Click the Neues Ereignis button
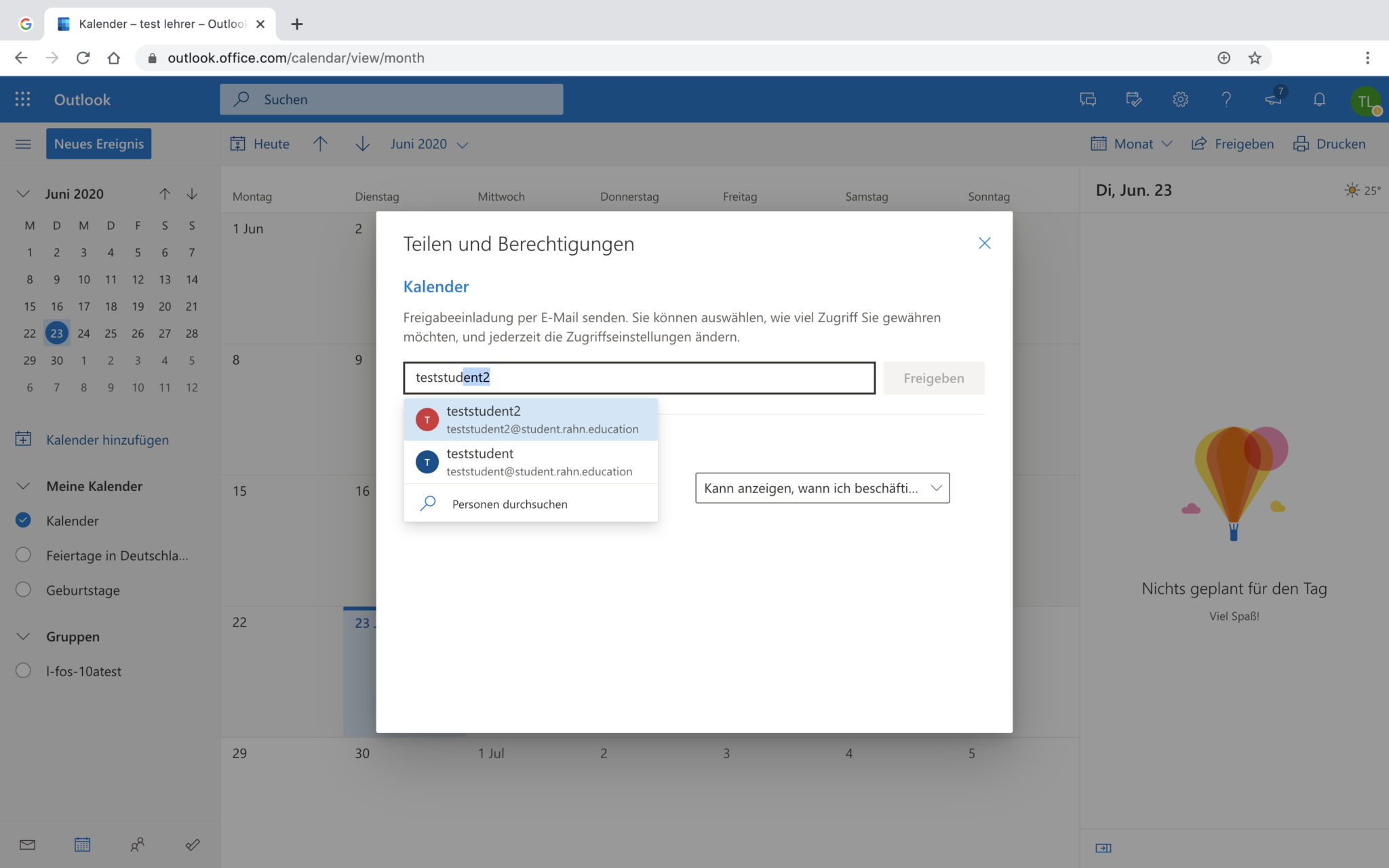The image size is (1389, 868). pyautogui.click(x=99, y=144)
